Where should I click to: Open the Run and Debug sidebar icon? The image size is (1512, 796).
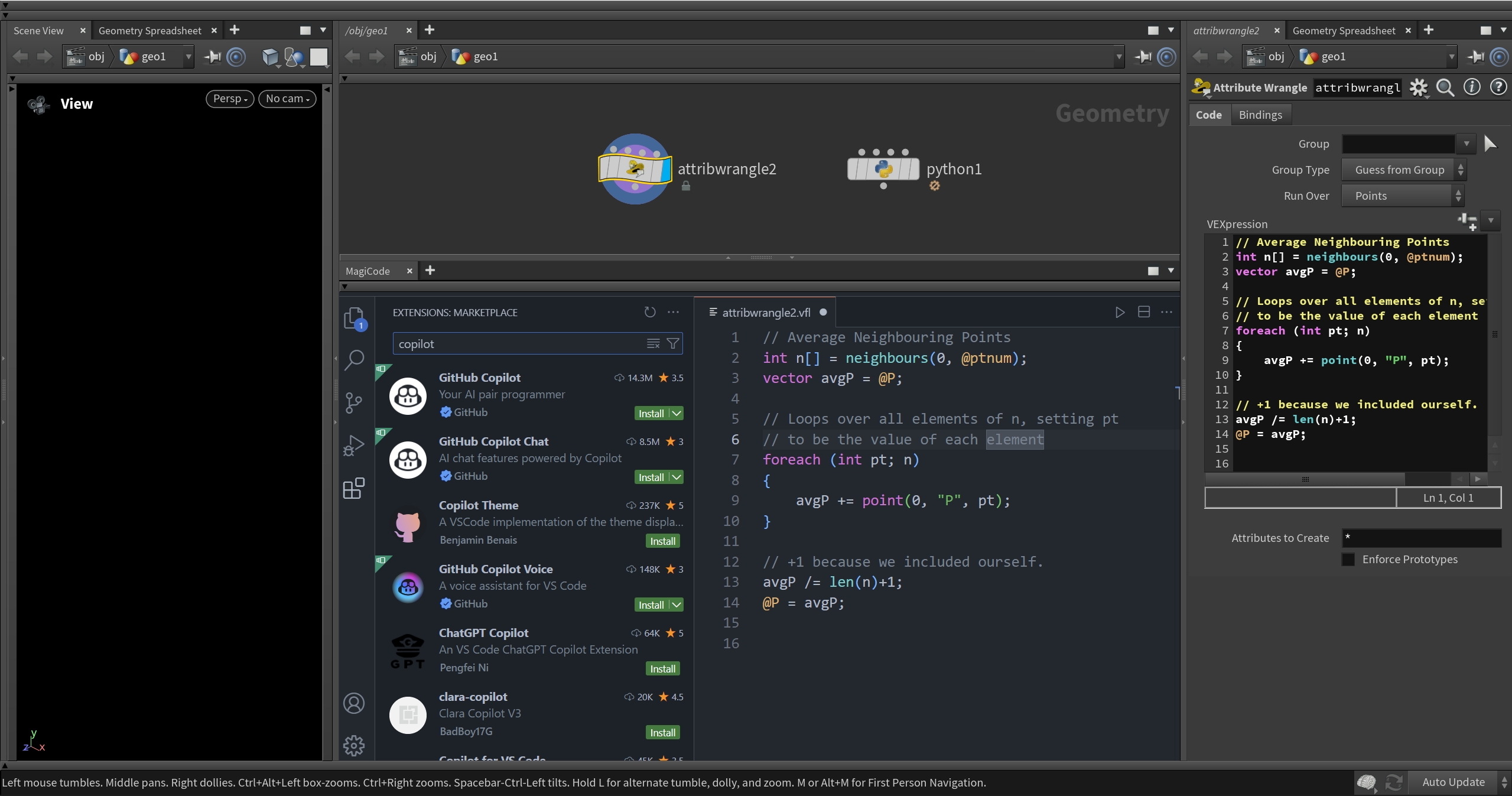[x=354, y=446]
